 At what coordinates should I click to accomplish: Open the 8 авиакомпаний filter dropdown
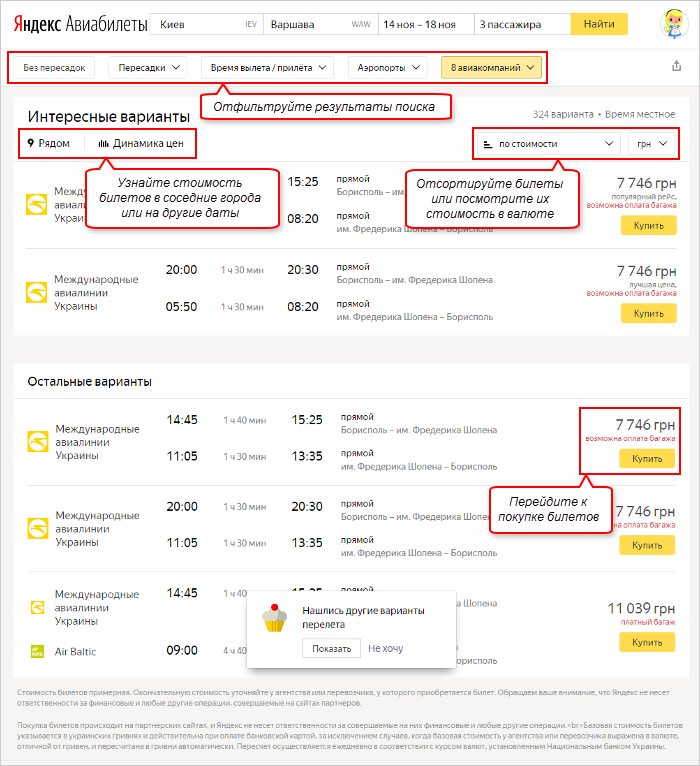pos(491,67)
